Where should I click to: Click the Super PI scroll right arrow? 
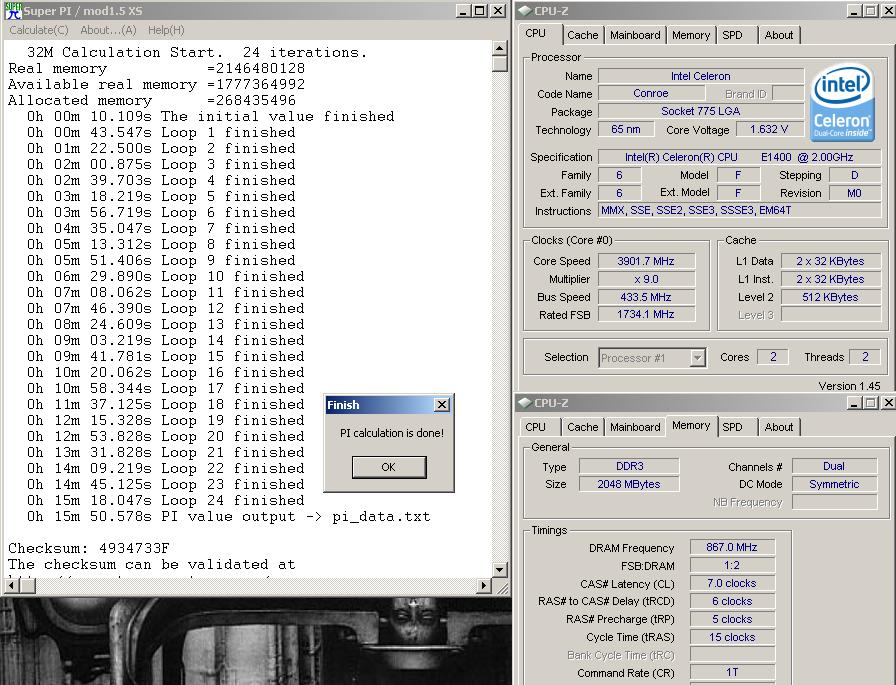coord(484,585)
